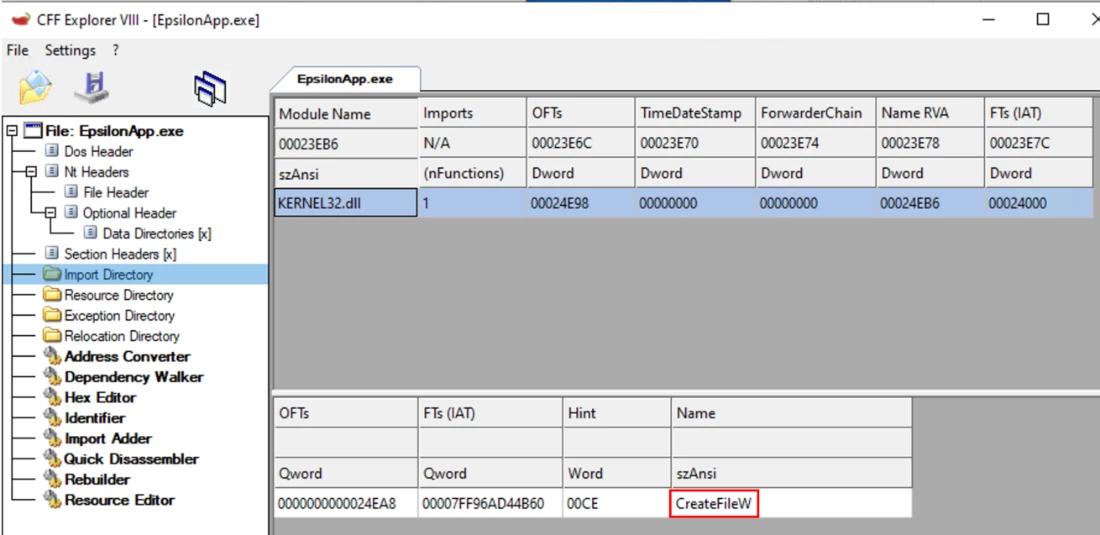The width and height of the screenshot is (1100, 535).
Task: Click the Name RVA column header
Action: 930,113
